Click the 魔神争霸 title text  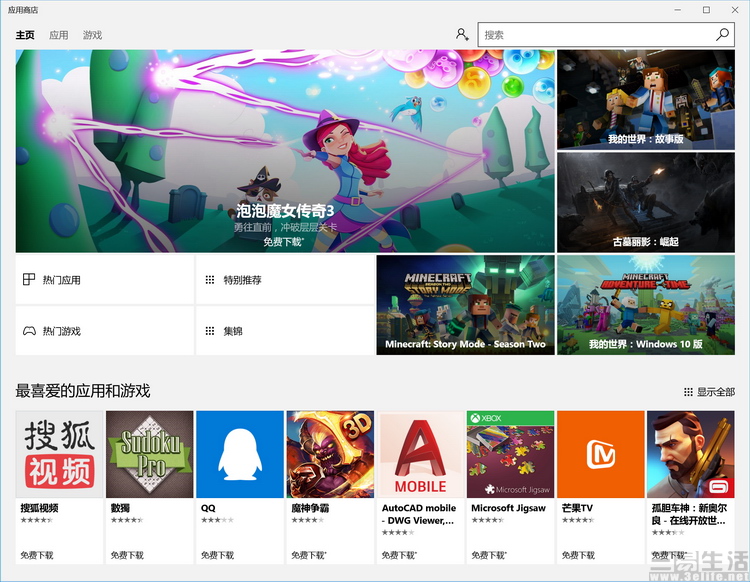(310, 508)
